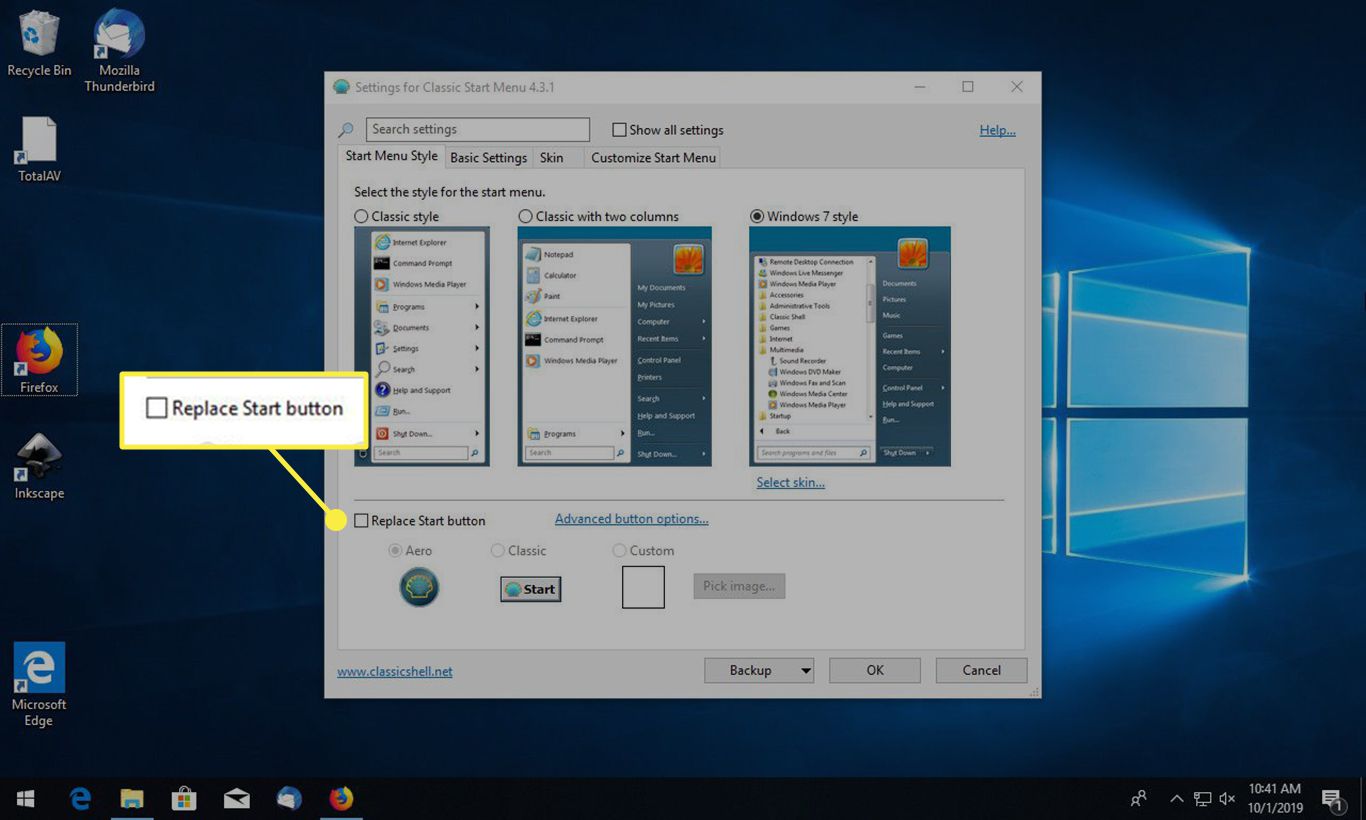Open Customize Start Menu tab

pos(653,158)
